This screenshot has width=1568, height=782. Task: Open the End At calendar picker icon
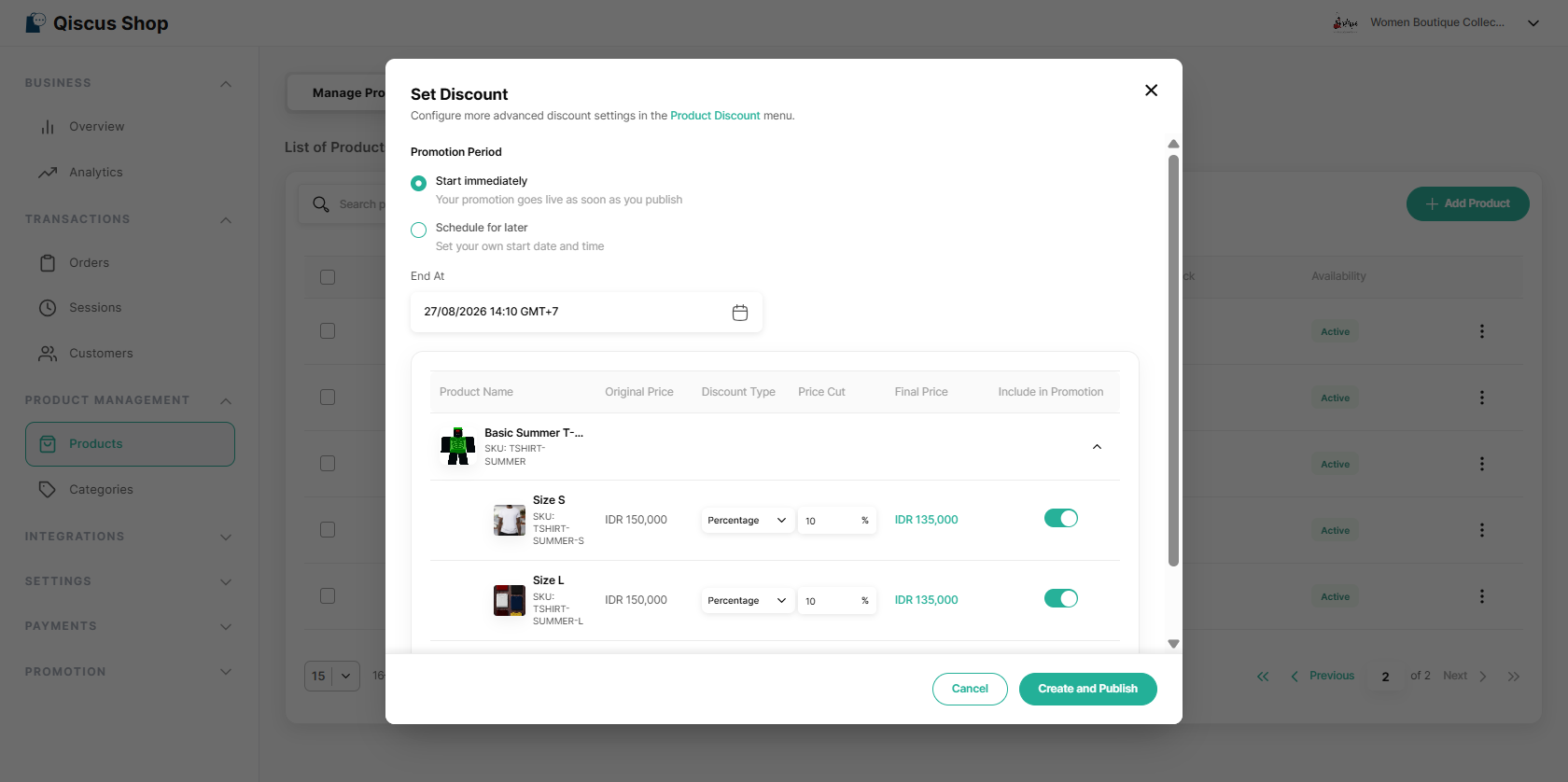point(740,313)
